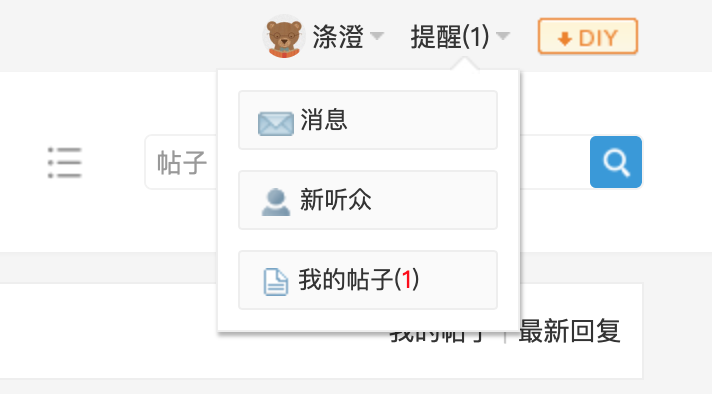Expand the dropdown arrow next to 涤澄
This screenshot has width=712, height=394.
pyautogui.click(x=377, y=35)
